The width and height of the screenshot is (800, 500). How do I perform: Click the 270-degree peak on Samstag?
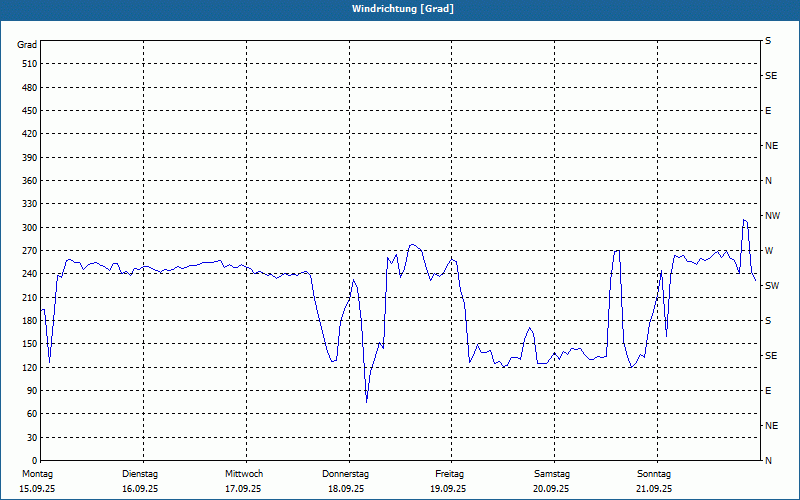coord(617,251)
